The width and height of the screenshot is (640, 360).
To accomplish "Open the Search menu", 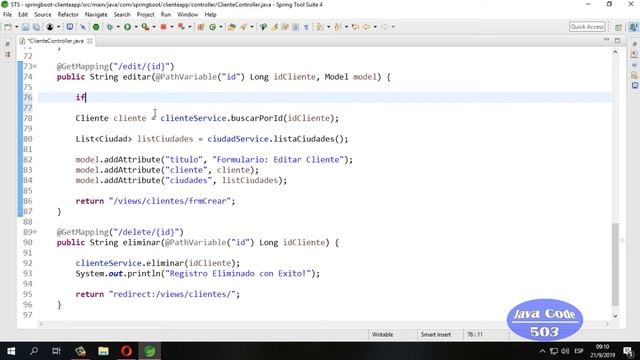I will coord(122,15).
